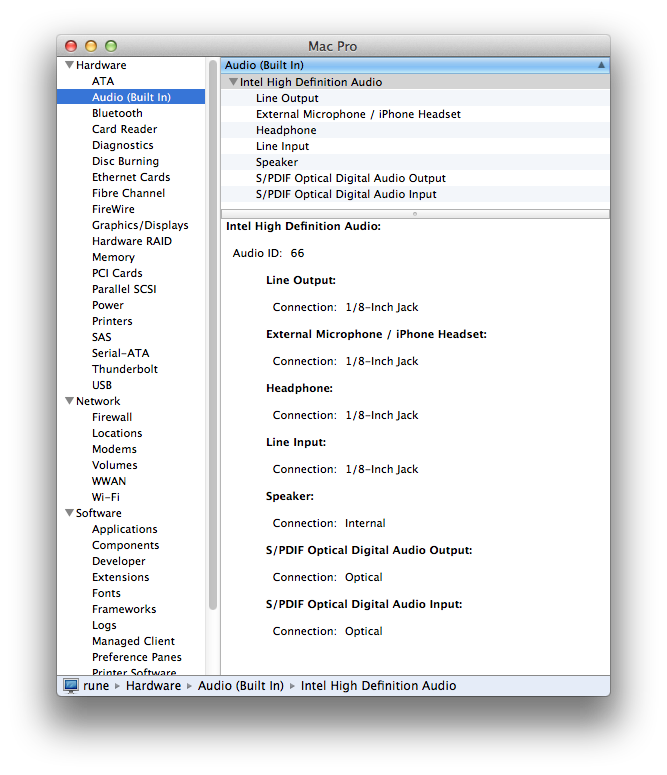Open Applications under Software
This screenshot has width=667, height=775.
(x=125, y=530)
